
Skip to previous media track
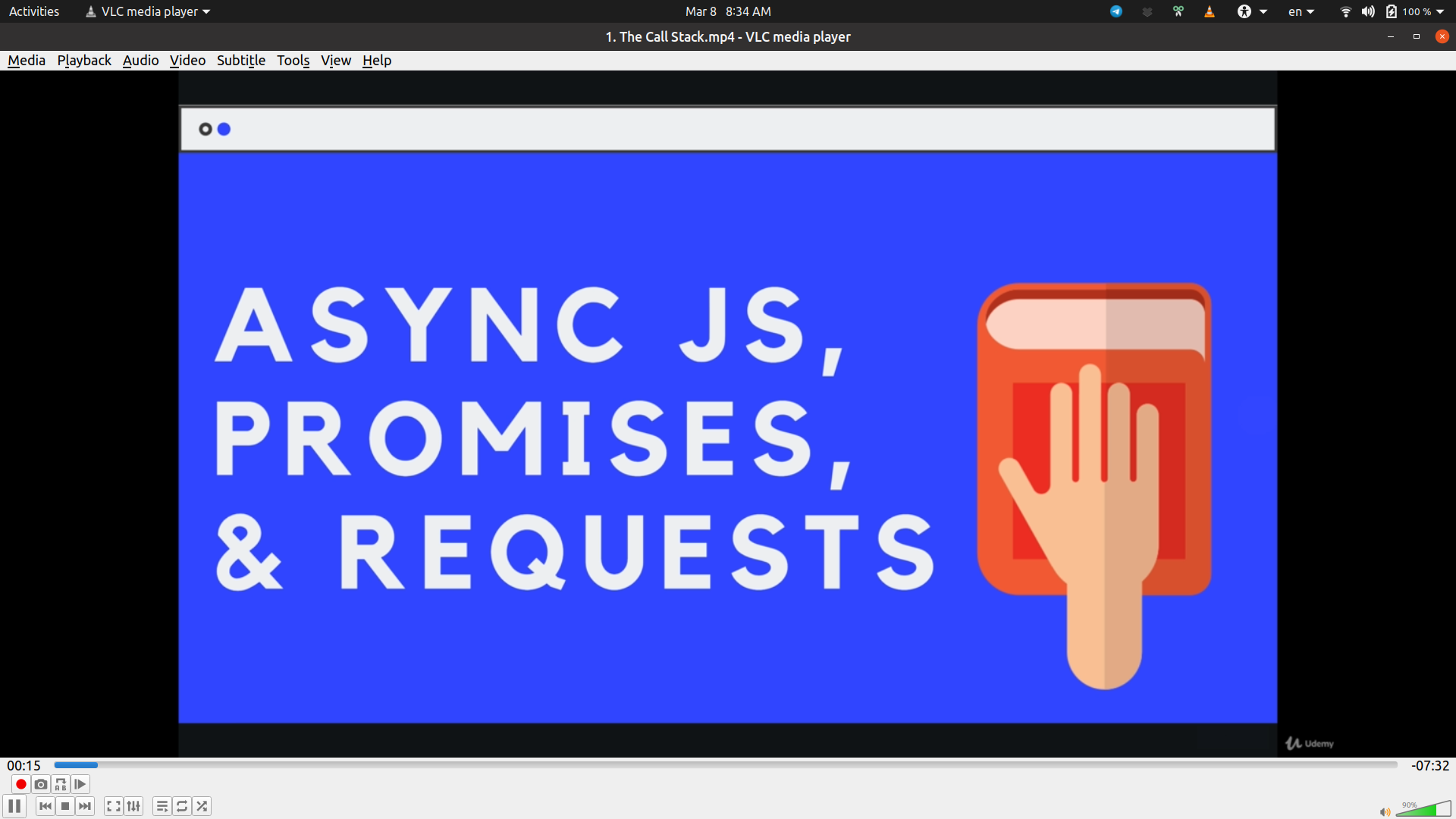coord(45,806)
